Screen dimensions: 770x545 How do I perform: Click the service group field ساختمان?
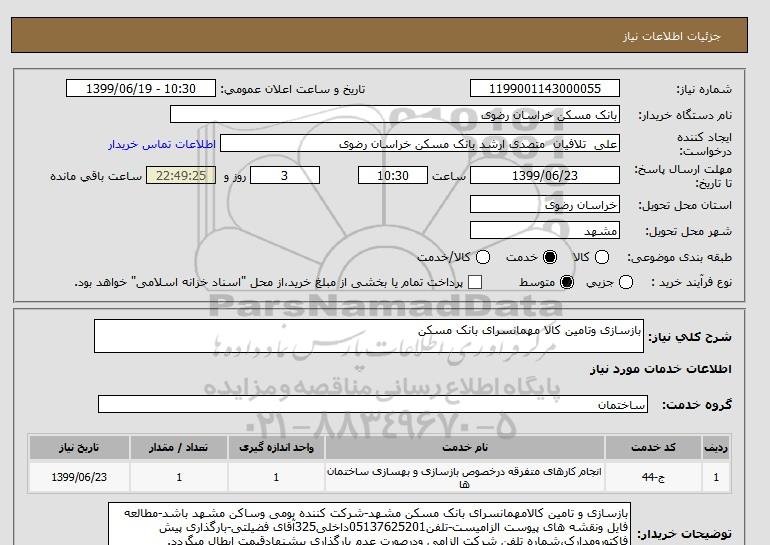[373, 404]
